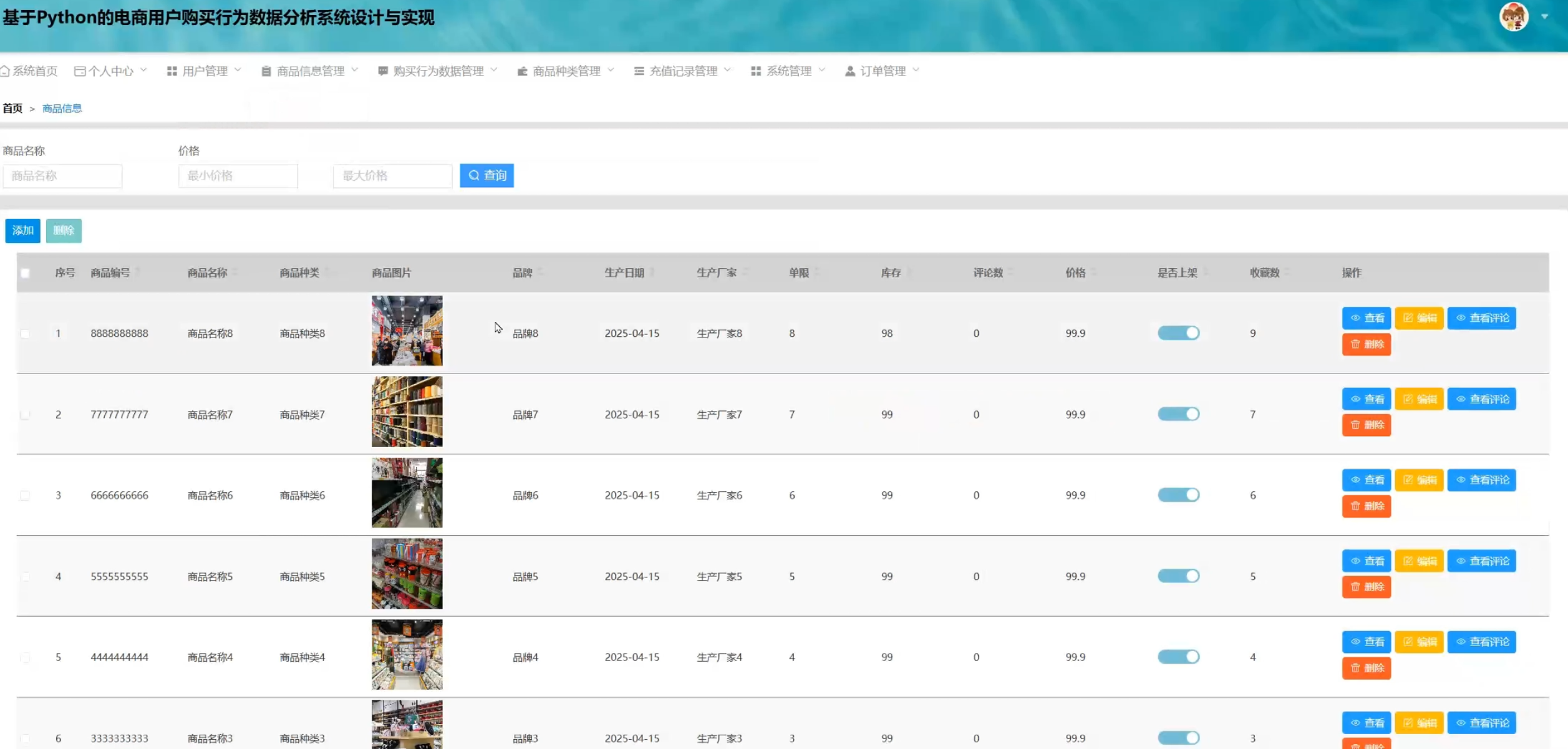Image resolution: width=1568 pixels, height=749 pixels.
Task: Click the 首页 breadcrumb link
Action: point(12,109)
